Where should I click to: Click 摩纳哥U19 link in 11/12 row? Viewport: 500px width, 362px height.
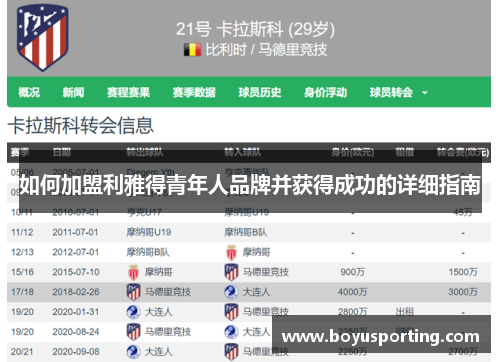[149, 232]
